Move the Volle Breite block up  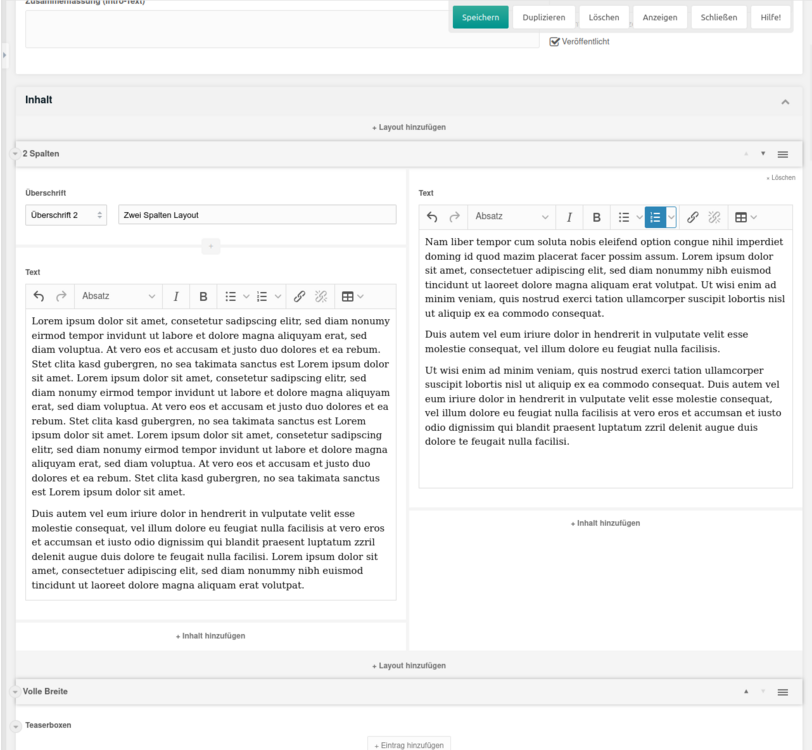pyautogui.click(x=746, y=691)
